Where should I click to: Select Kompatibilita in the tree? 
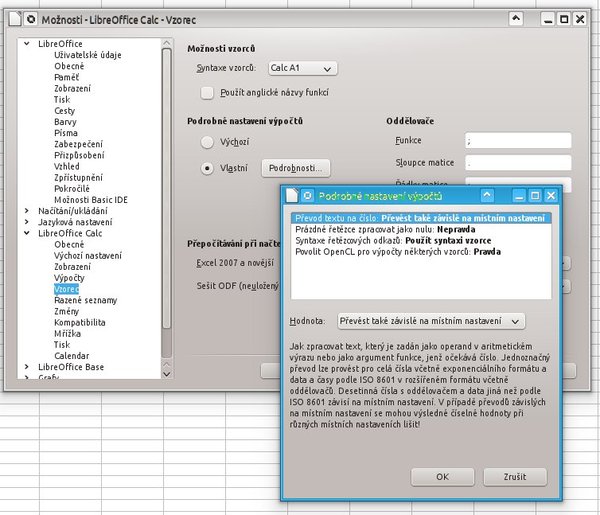80,322
